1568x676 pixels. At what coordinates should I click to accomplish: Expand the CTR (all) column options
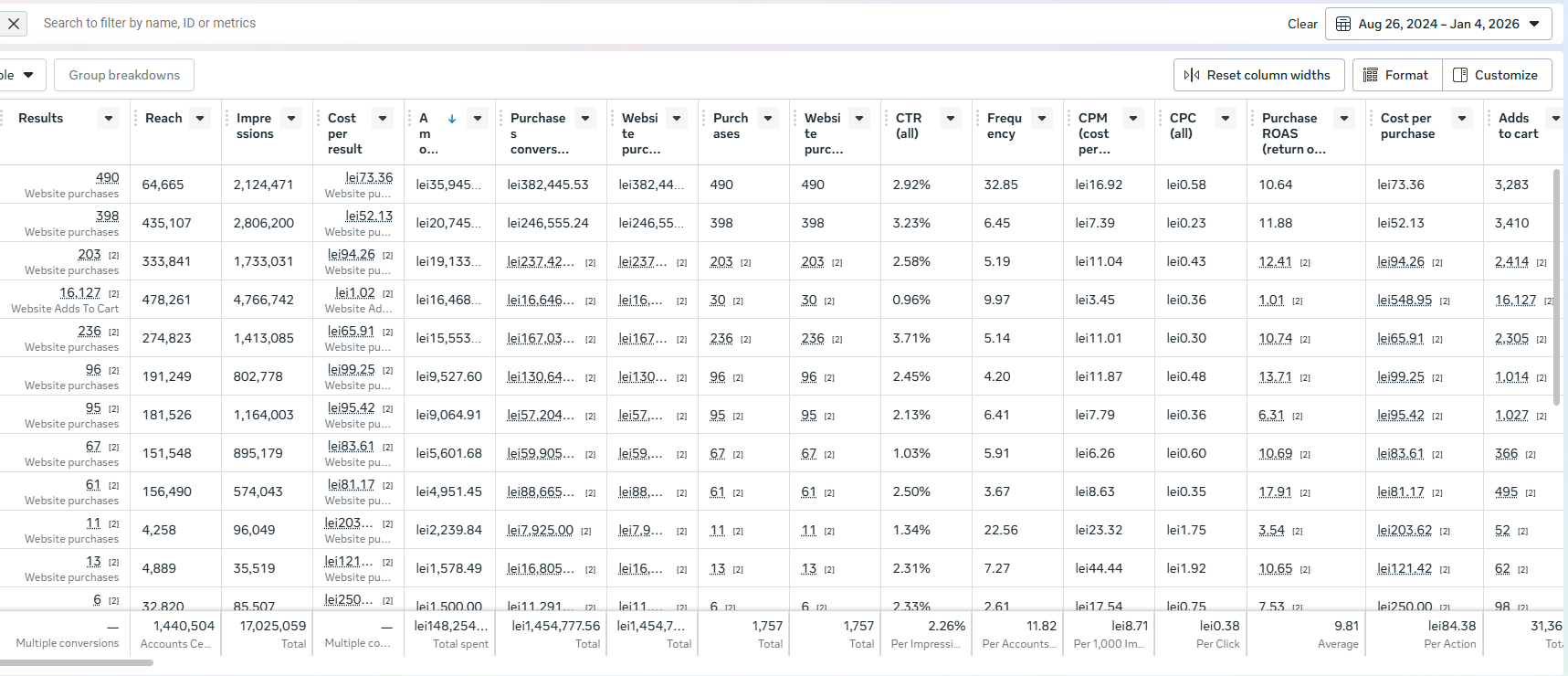tap(951, 118)
